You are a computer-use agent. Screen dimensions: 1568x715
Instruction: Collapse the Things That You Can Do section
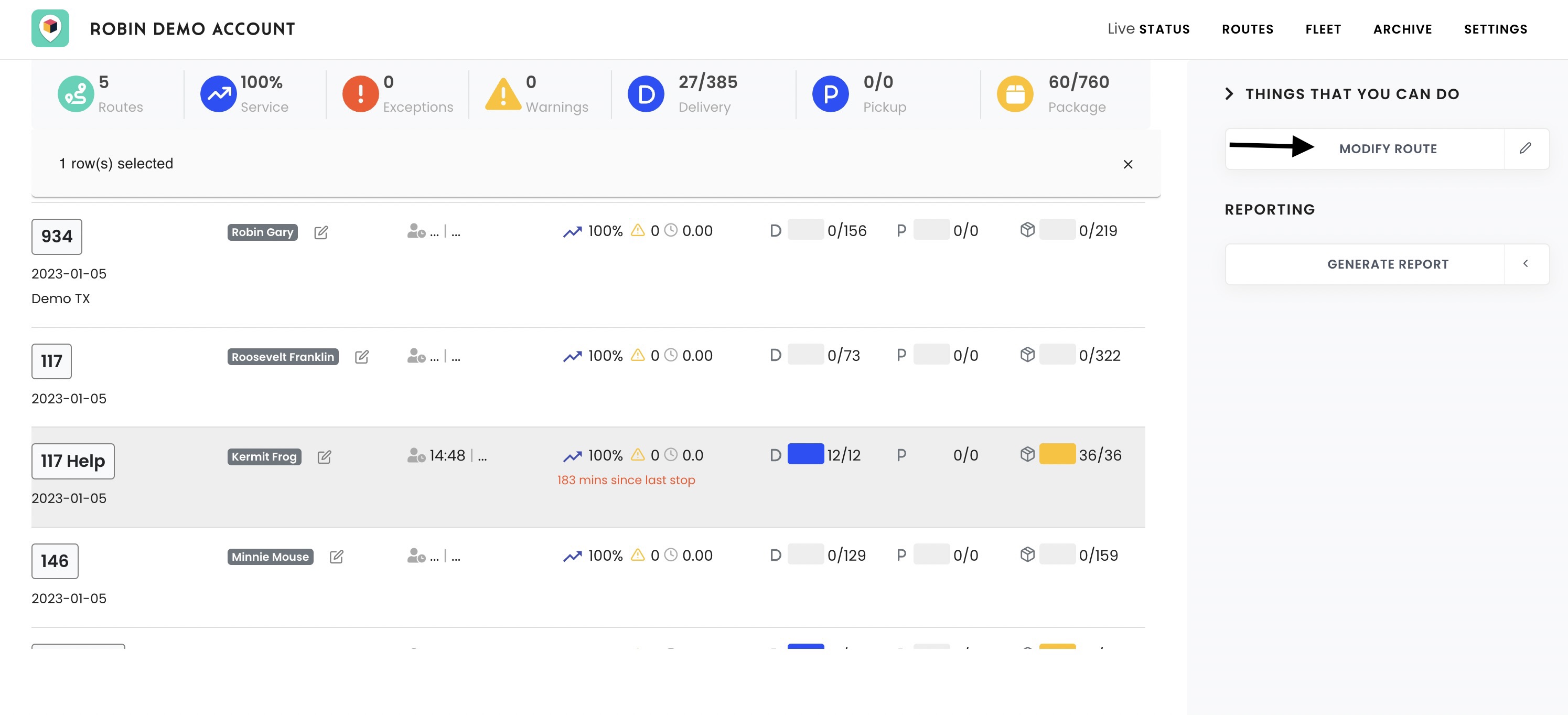1228,93
